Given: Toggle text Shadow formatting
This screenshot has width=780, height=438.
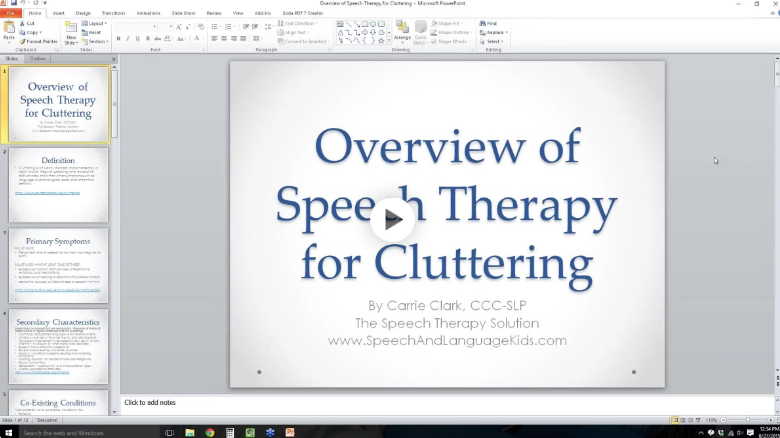Looking at the screenshot, I should pyautogui.click(x=148, y=38).
